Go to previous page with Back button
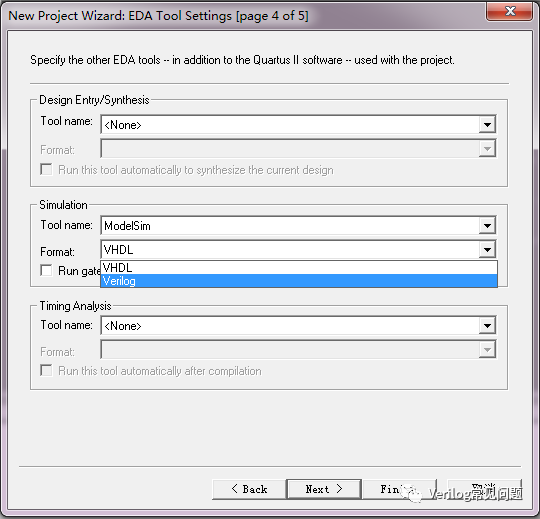540x519 pixels. 249,489
